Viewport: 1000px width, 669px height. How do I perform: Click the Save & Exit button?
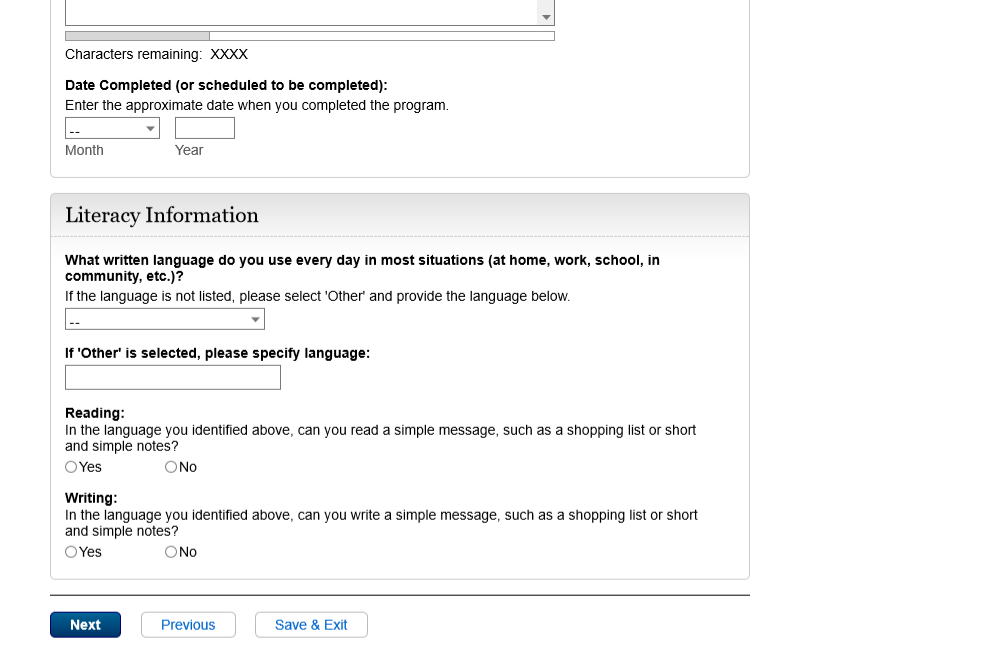(x=311, y=625)
